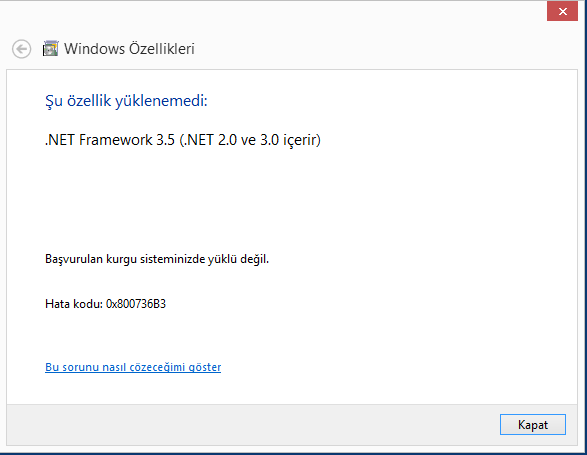Click the error code value 0x800736B3
The image size is (587, 455).
pos(136,304)
